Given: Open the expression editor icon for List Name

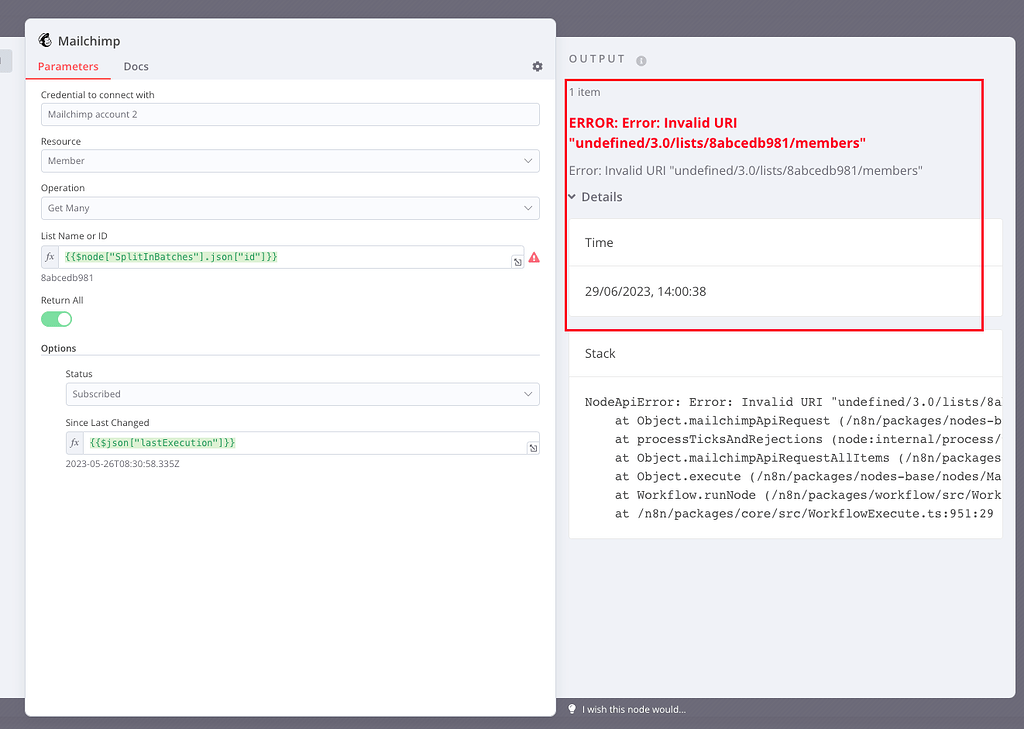Looking at the screenshot, I should click(518, 261).
